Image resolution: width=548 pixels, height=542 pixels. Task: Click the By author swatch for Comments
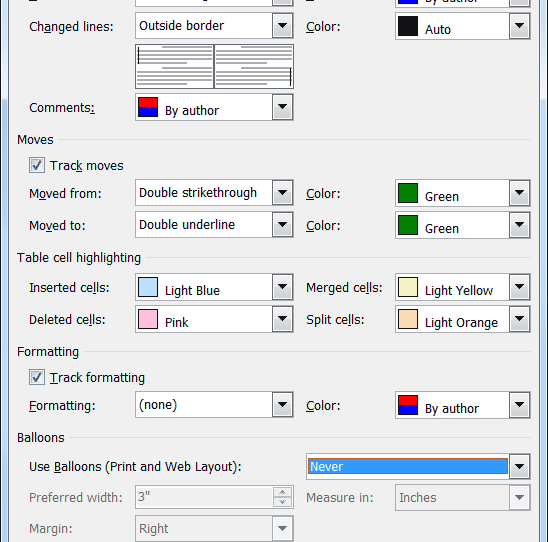pos(148,107)
